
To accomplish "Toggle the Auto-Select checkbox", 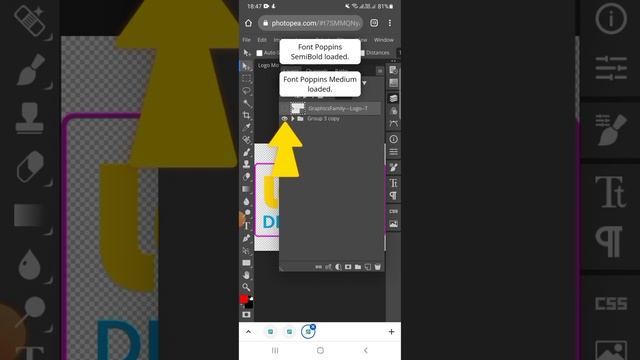I will tap(259, 53).
